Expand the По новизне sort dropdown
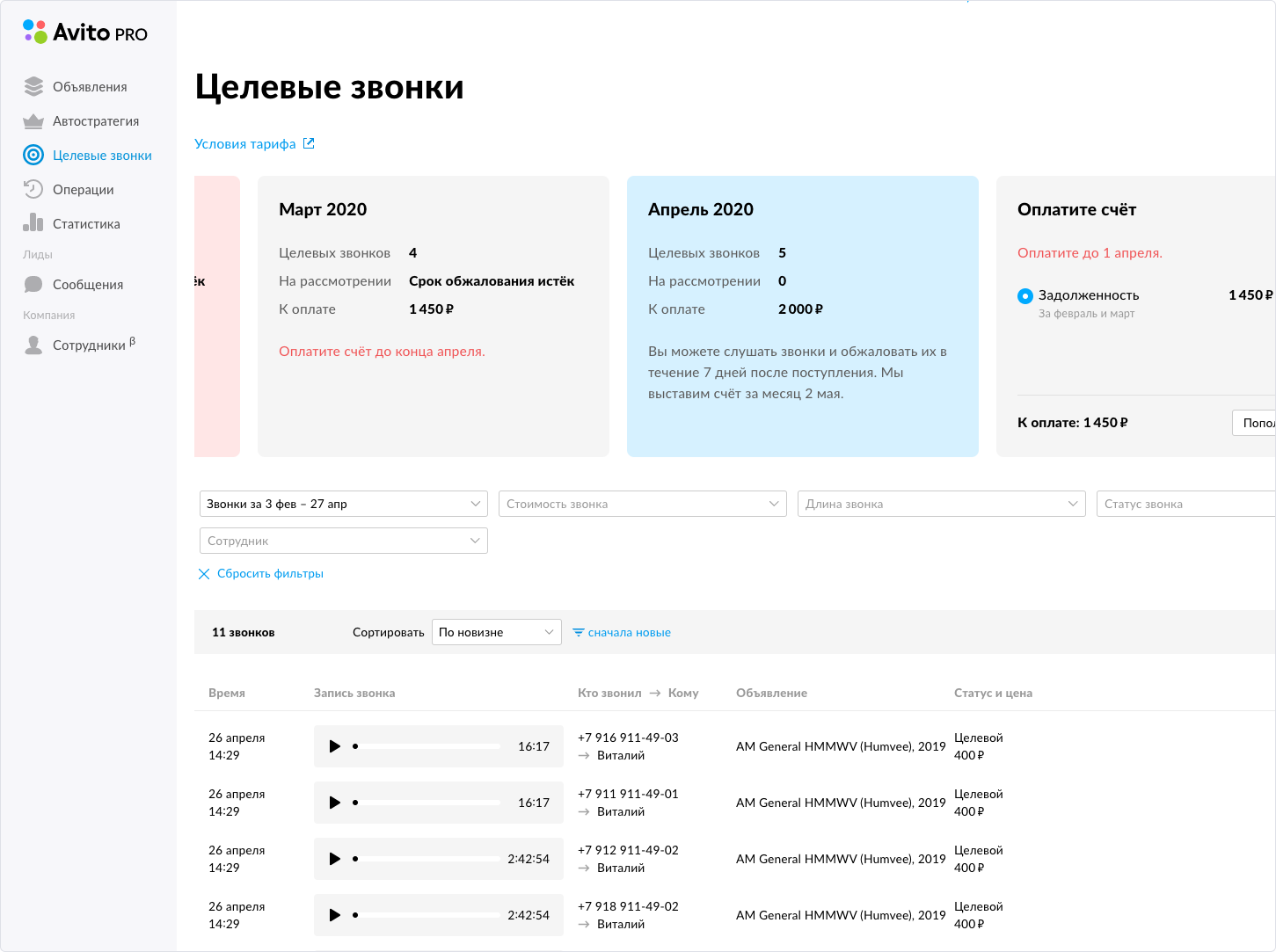 (x=496, y=632)
